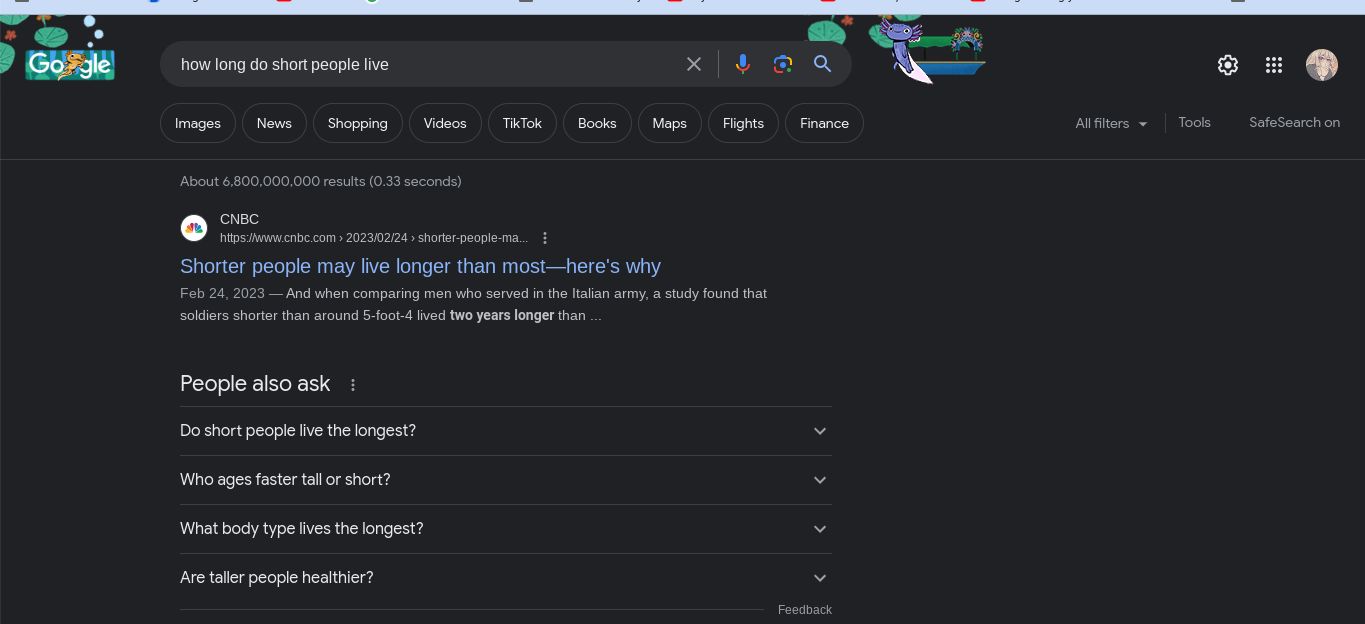
Task: Open Quick Settings gear icon
Action: point(1228,65)
